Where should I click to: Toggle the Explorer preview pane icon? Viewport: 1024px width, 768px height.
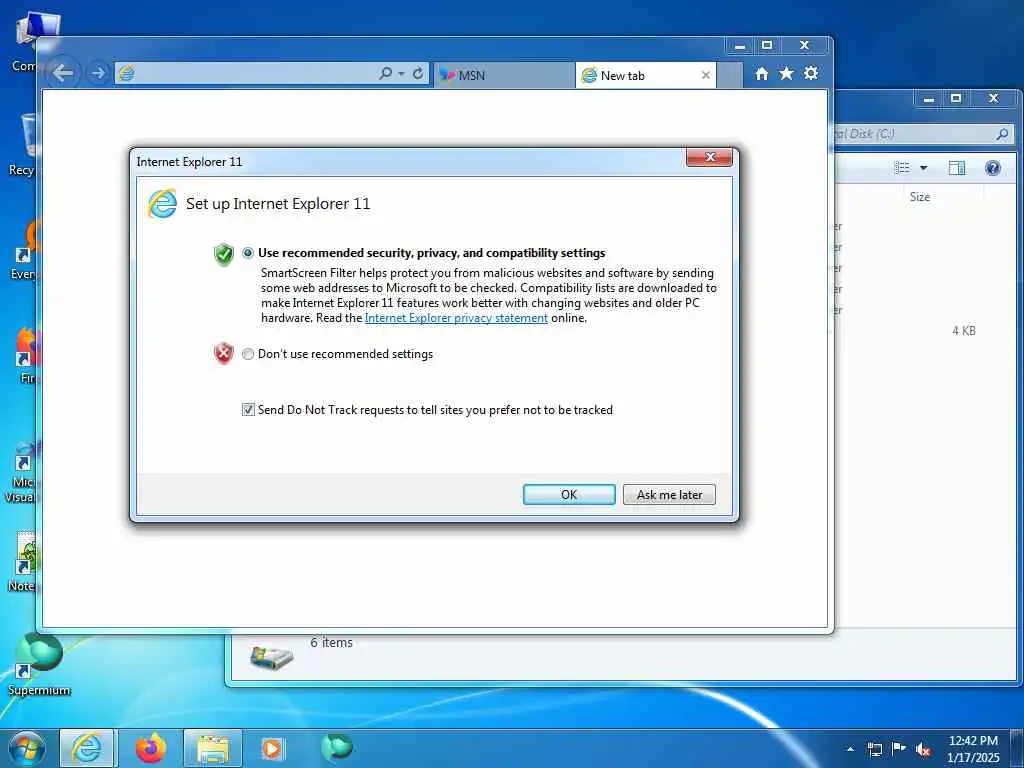(957, 168)
